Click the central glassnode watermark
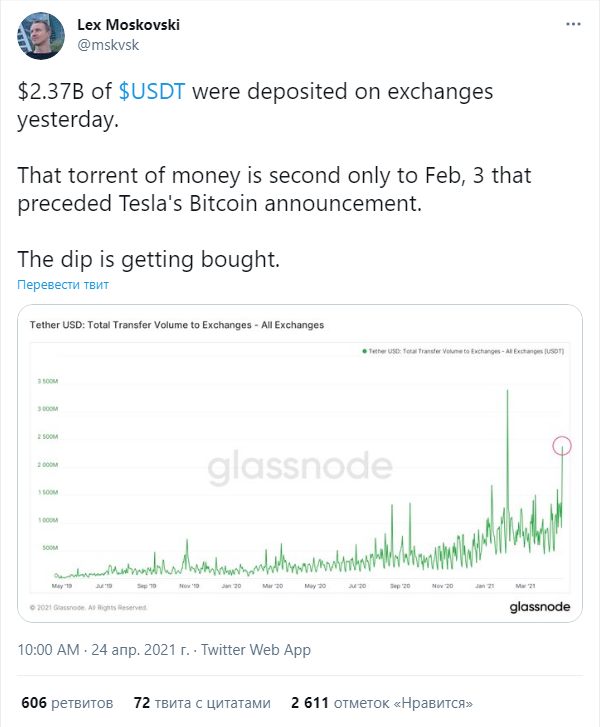The width and height of the screenshot is (602, 727). coord(300,466)
